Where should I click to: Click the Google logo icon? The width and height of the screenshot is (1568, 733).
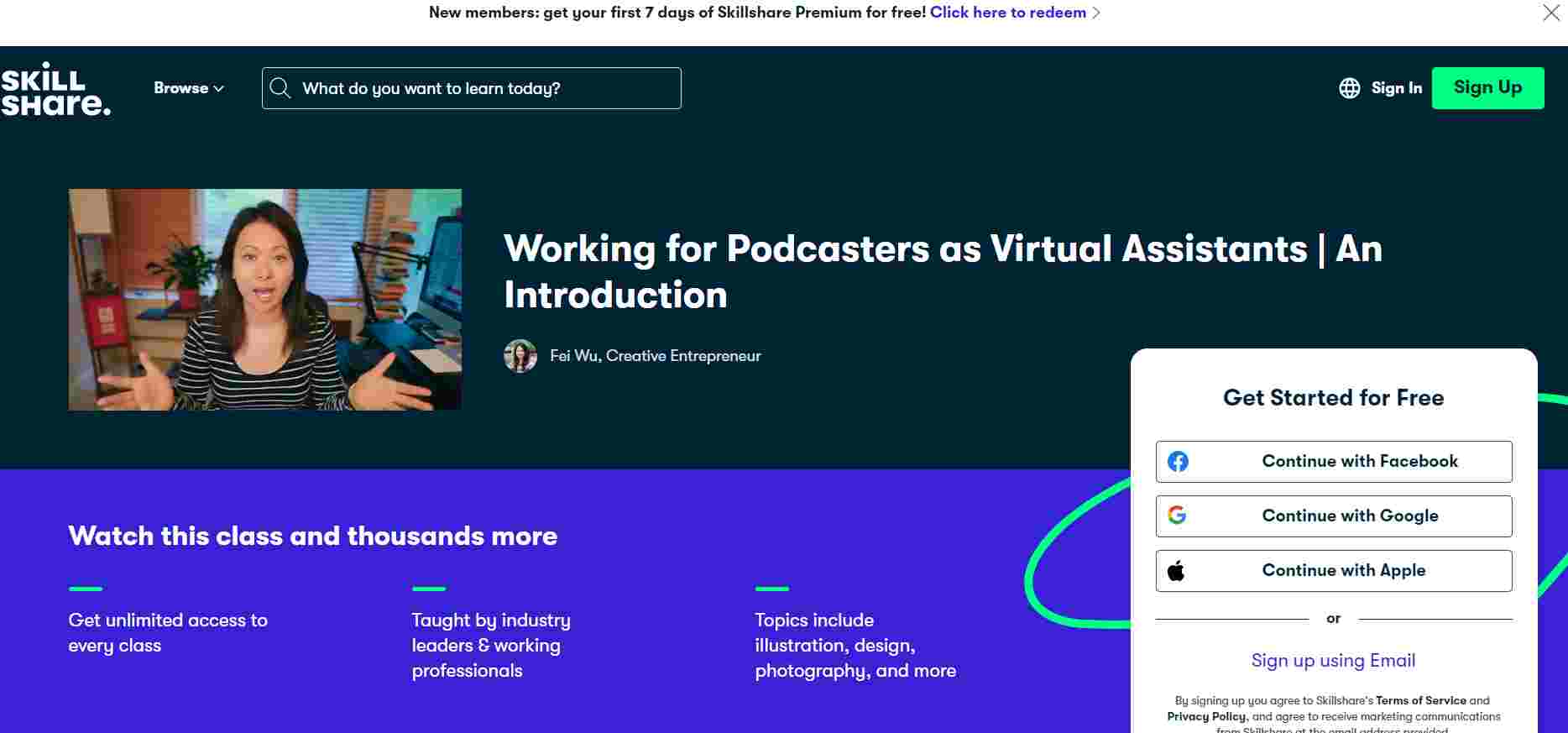[1177, 516]
